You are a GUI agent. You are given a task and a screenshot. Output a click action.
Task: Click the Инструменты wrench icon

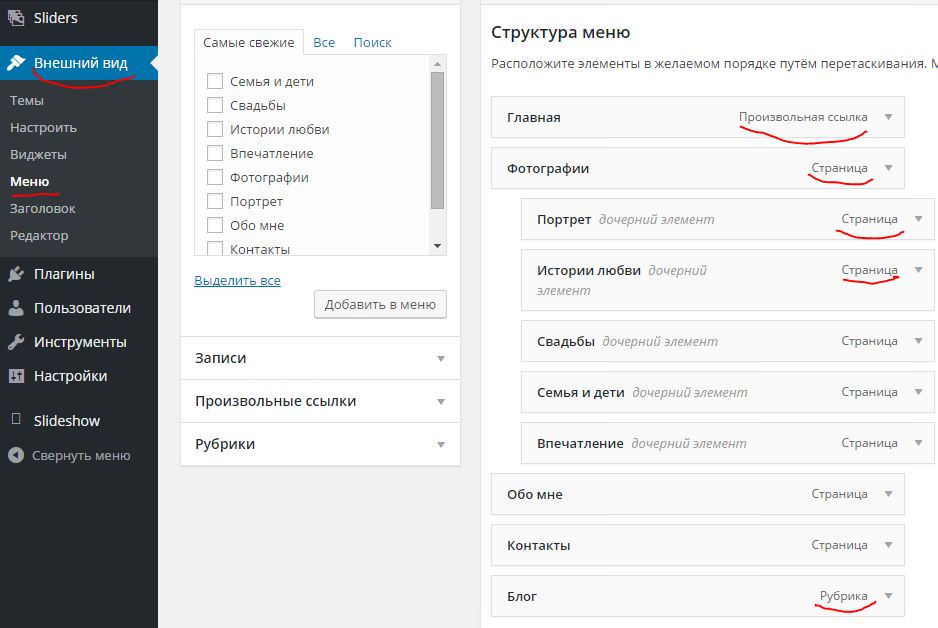click(16, 342)
